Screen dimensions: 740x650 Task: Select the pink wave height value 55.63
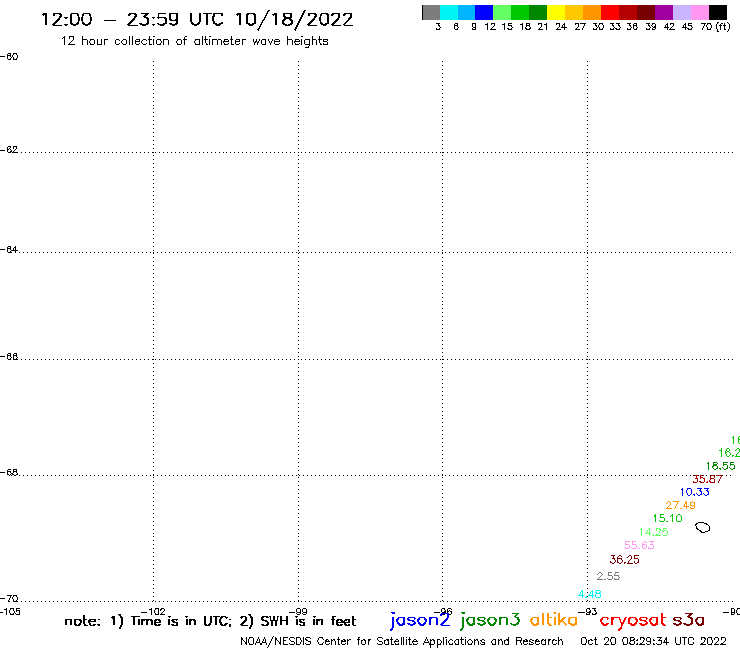(x=639, y=545)
